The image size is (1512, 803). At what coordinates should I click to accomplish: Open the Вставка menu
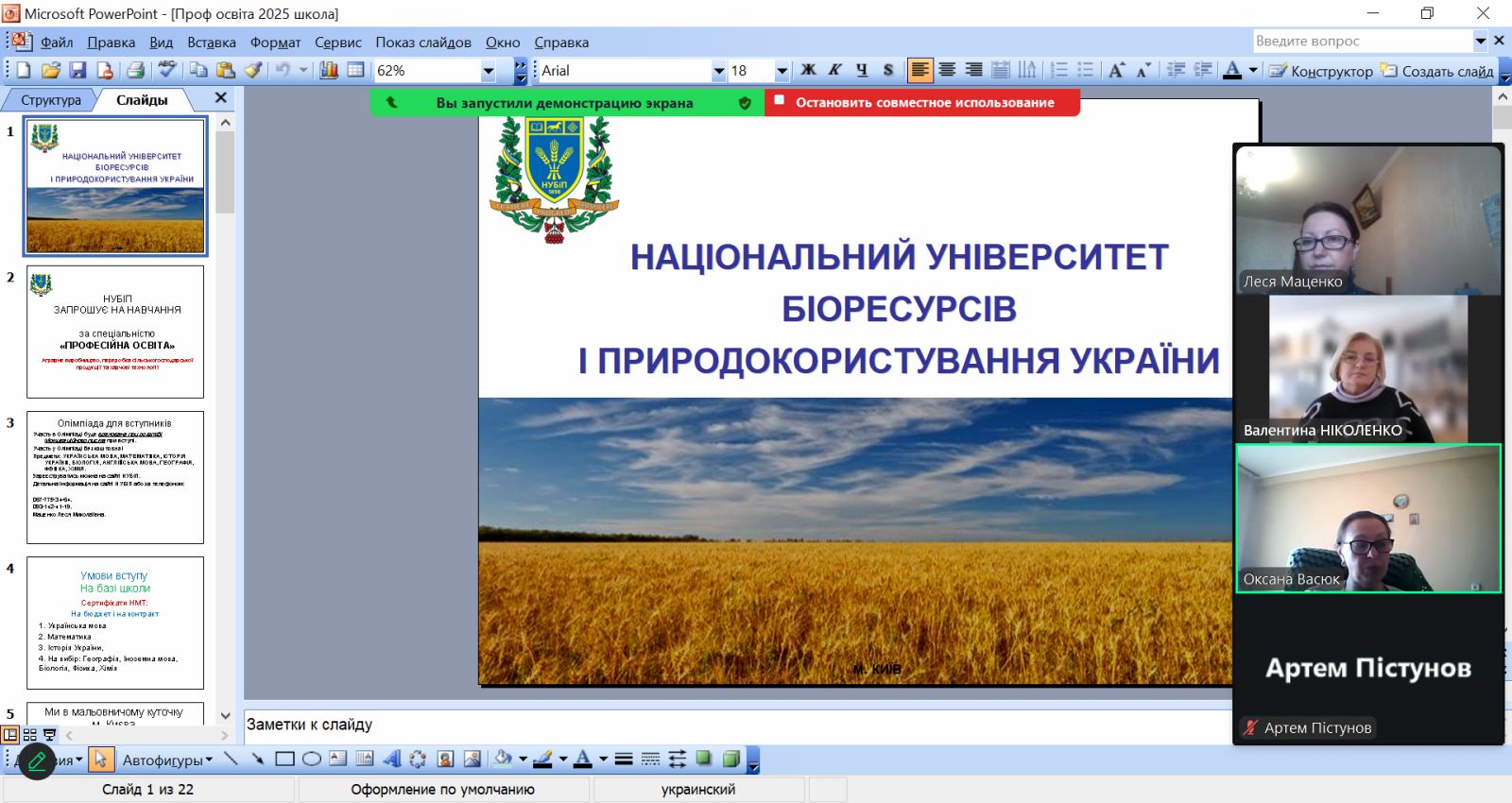[x=212, y=43]
